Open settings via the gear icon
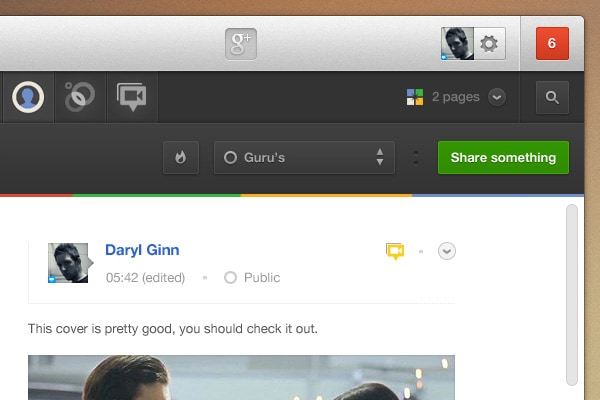 (x=489, y=44)
